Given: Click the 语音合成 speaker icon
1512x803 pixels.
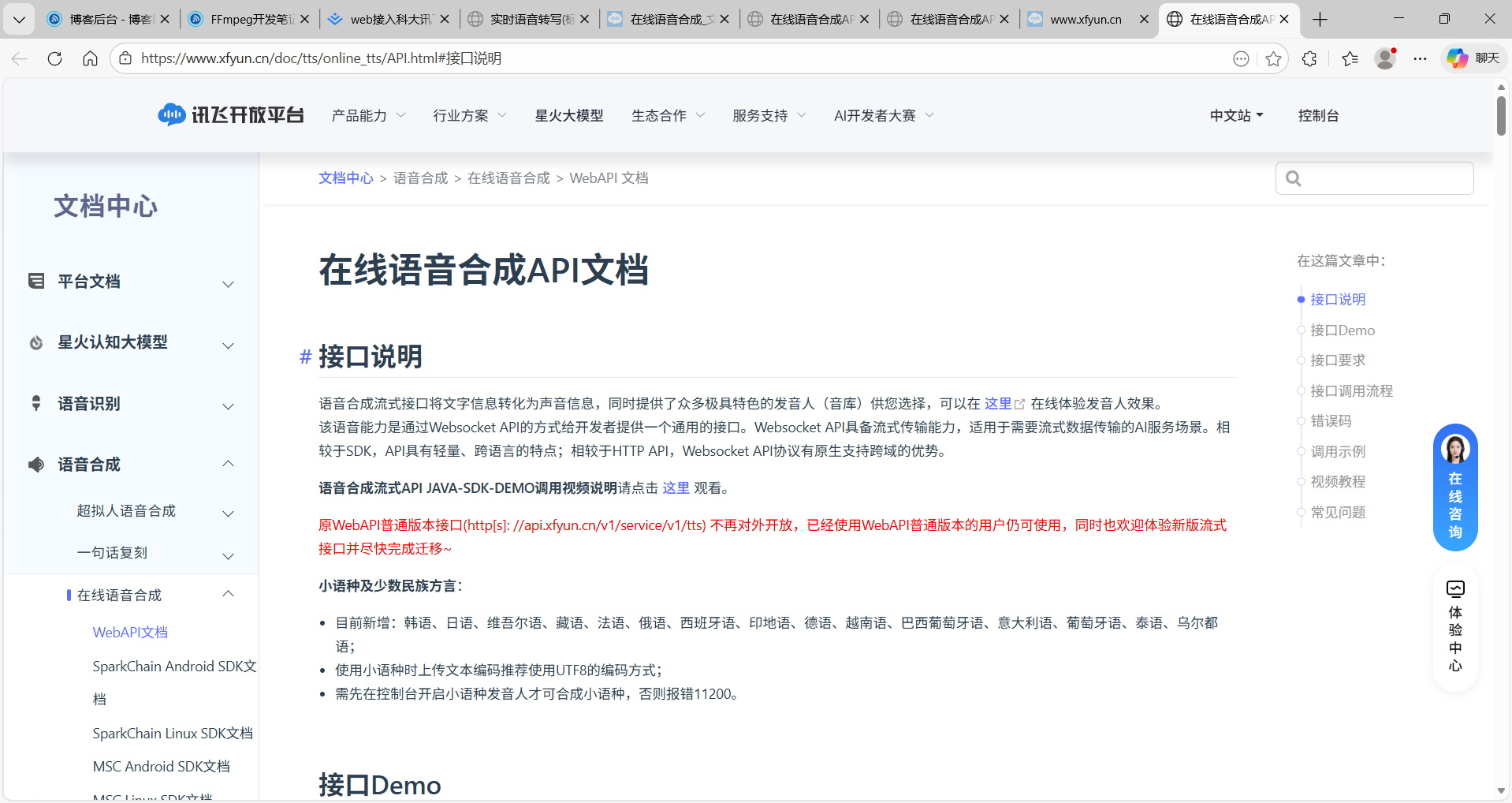Looking at the screenshot, I should [36, 464].
